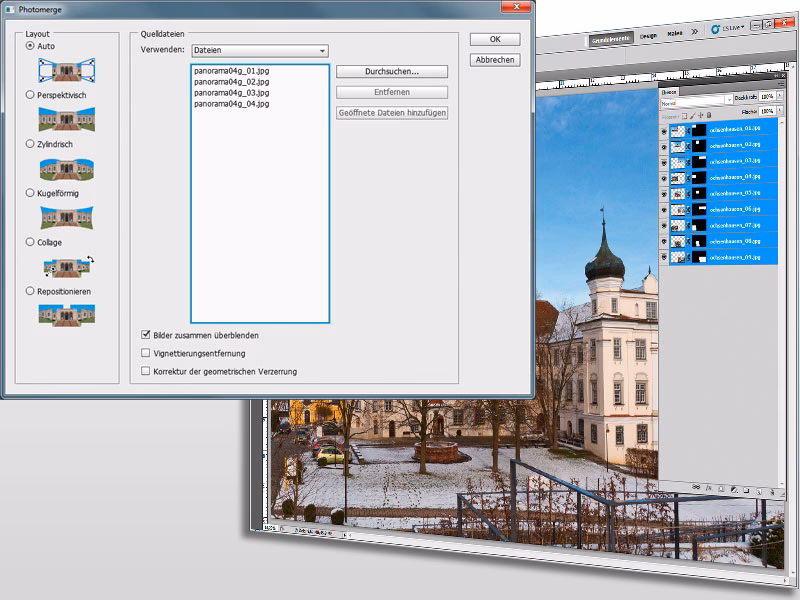Screen dimensions: 800x600
Task: Hide the ochsenhausen_01.jpg layer visibility eye
Action: coord(663,130)
